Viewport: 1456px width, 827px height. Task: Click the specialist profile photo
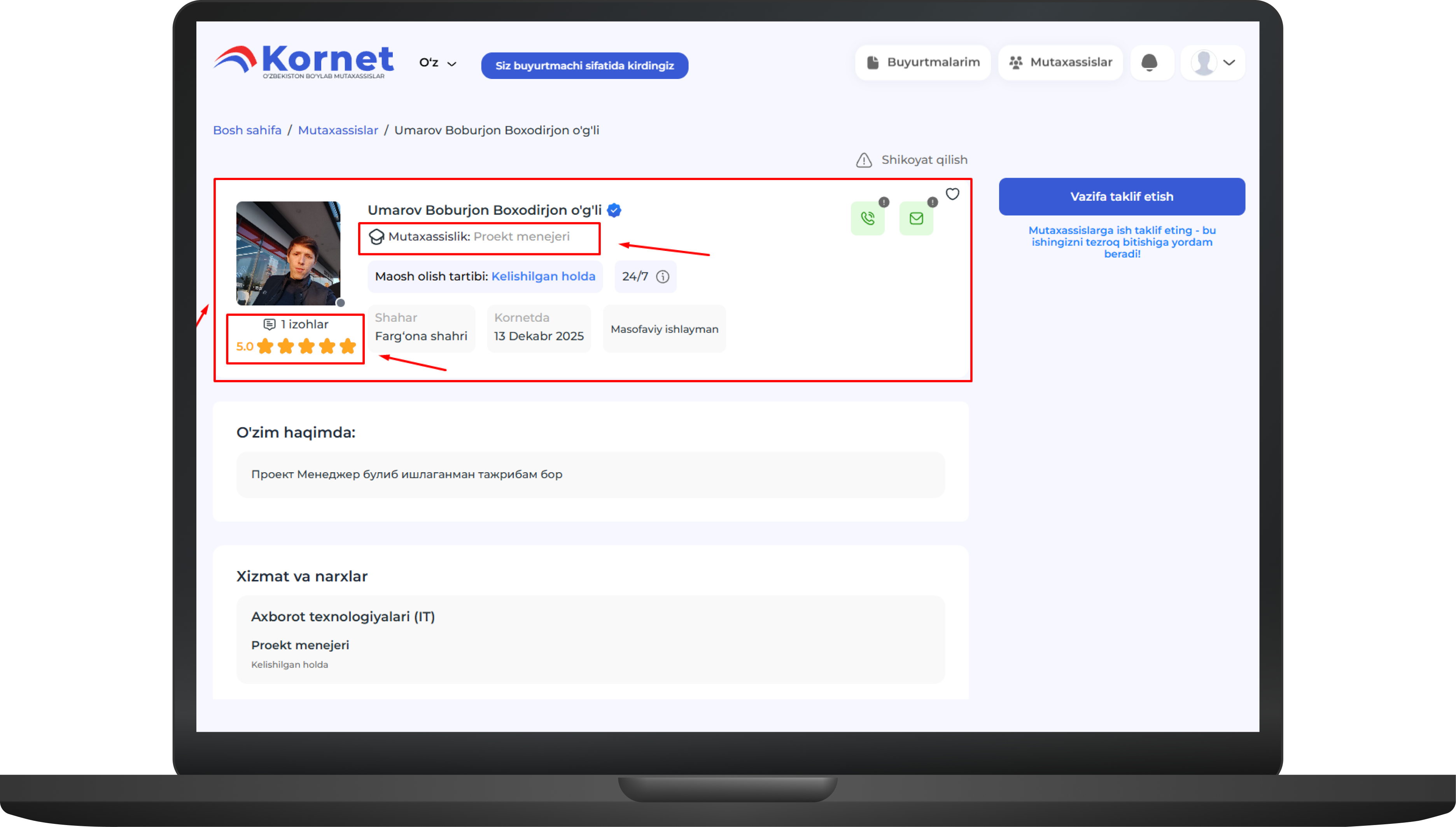coord(288,253)
